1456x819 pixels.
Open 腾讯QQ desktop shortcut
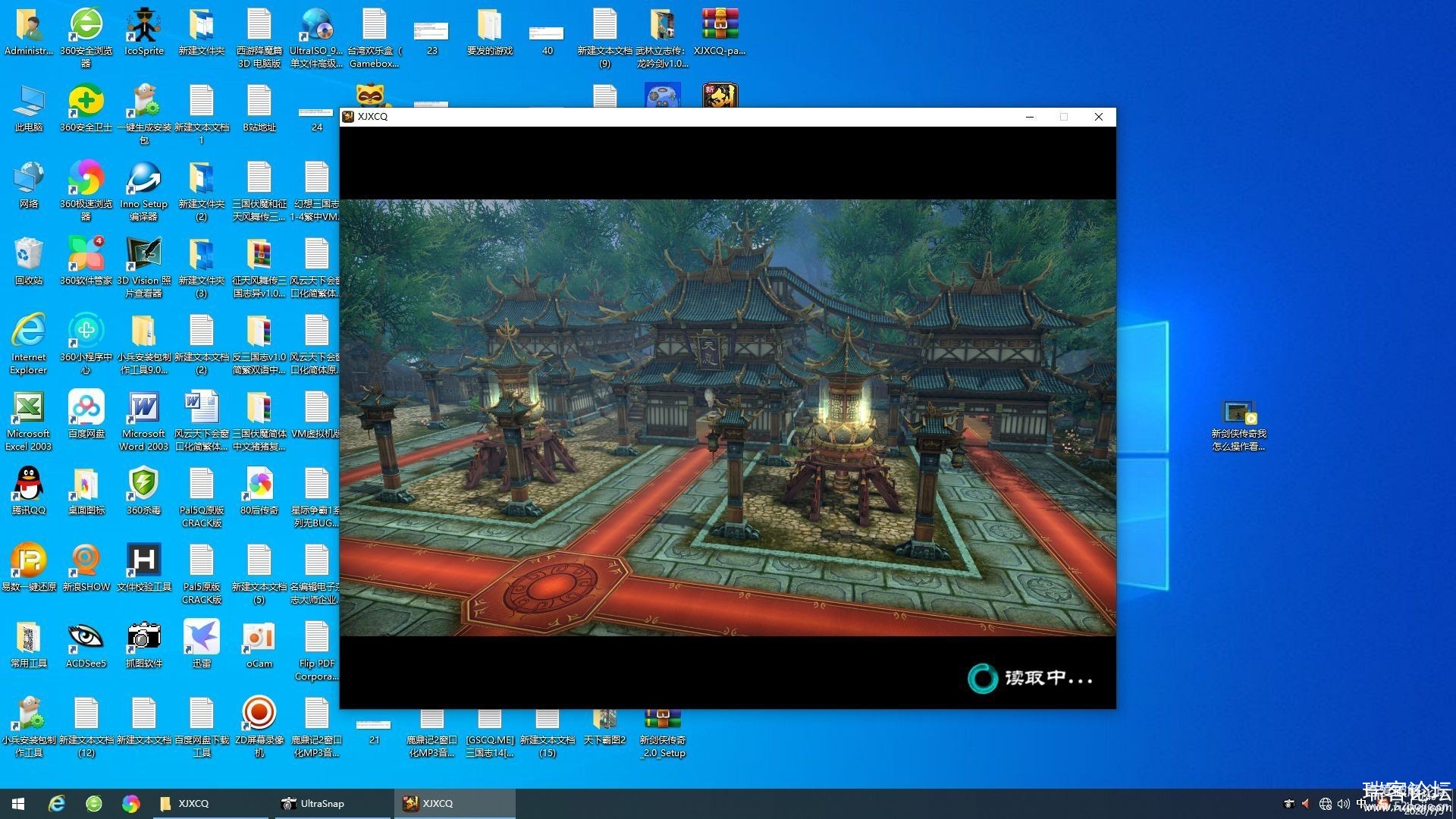click(29, 491)
